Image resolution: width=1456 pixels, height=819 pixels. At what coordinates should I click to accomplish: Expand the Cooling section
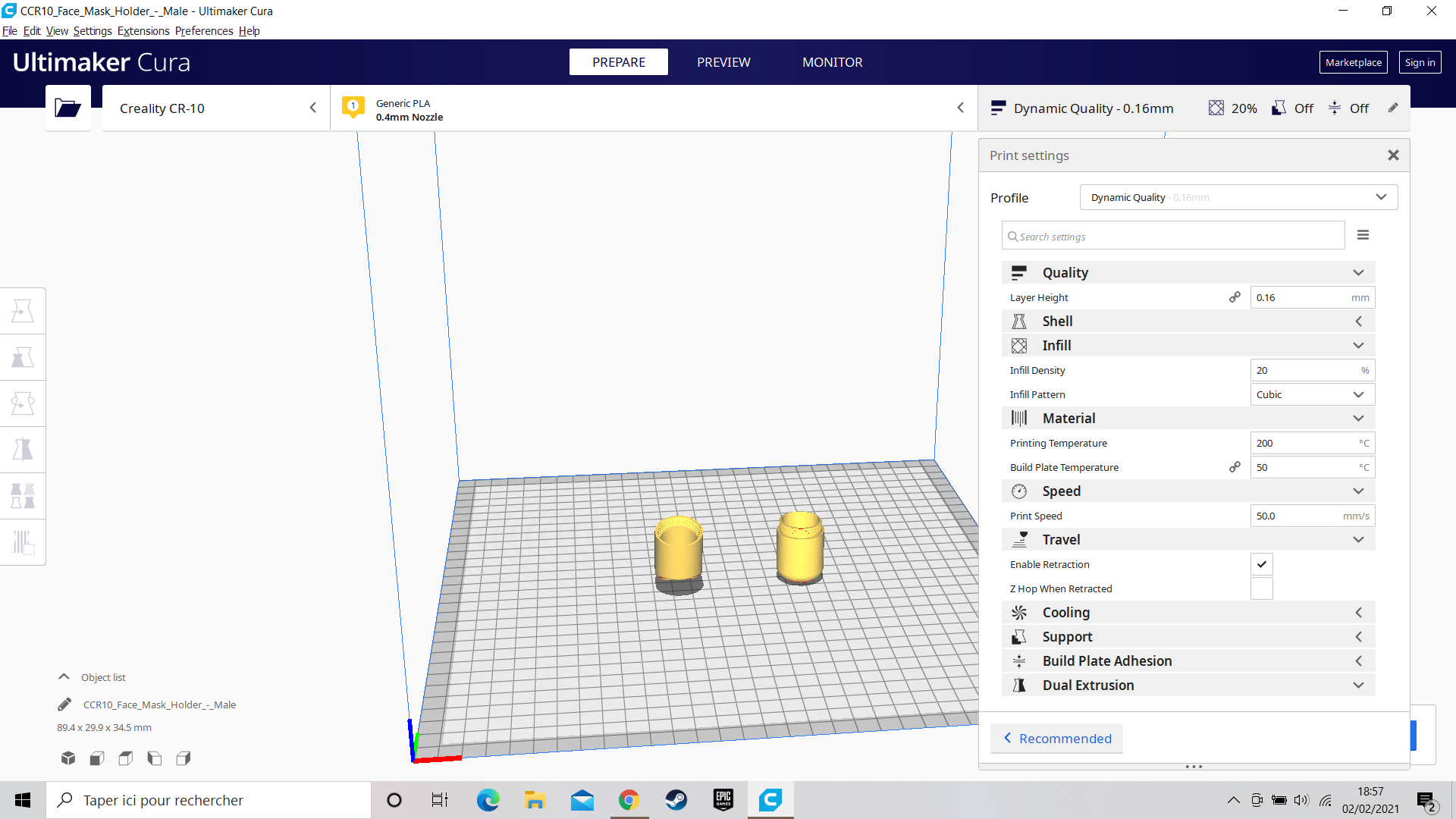tap(1188, 612)
